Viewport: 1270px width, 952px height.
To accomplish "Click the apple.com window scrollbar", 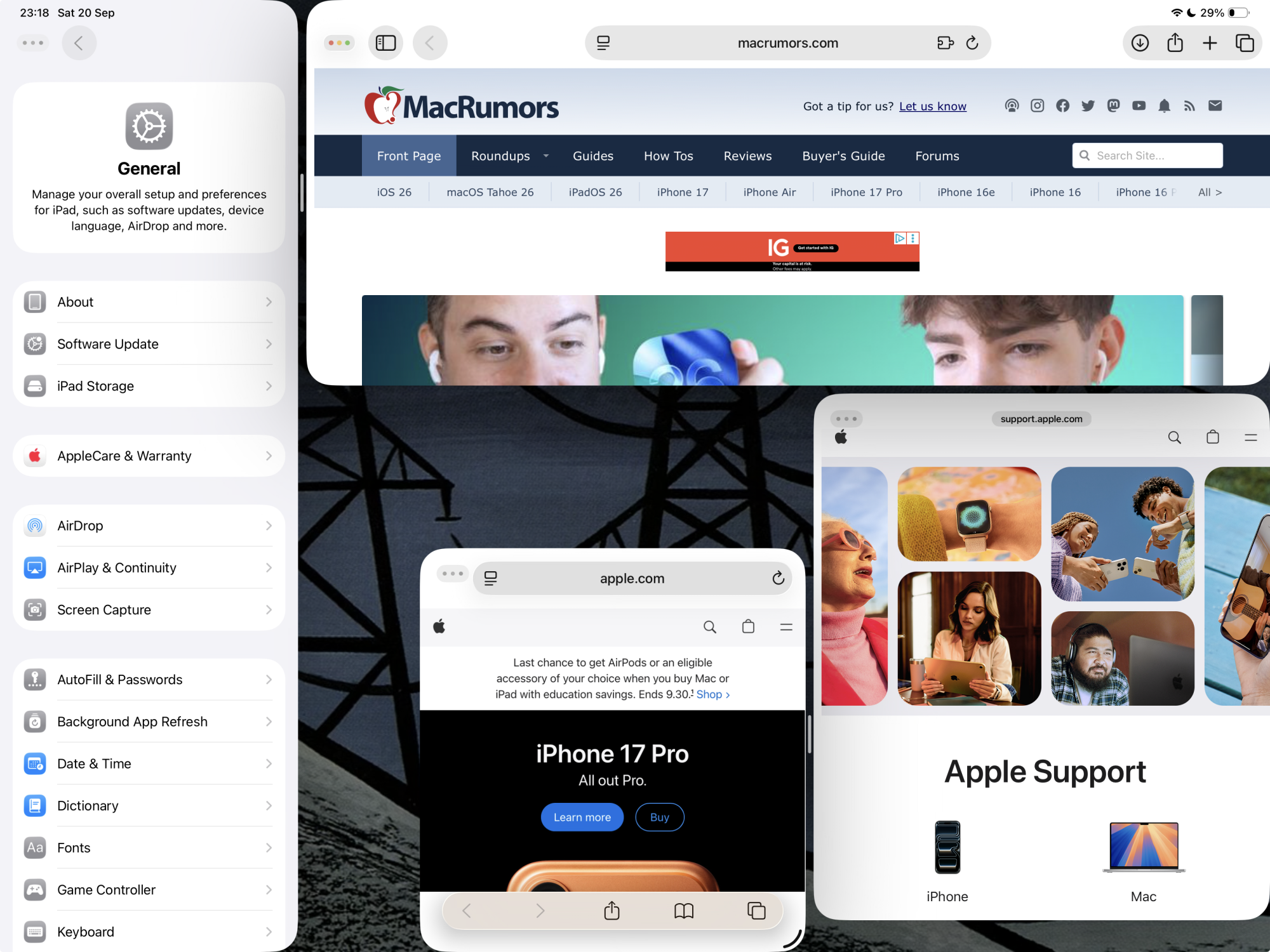I will [809, 734].
